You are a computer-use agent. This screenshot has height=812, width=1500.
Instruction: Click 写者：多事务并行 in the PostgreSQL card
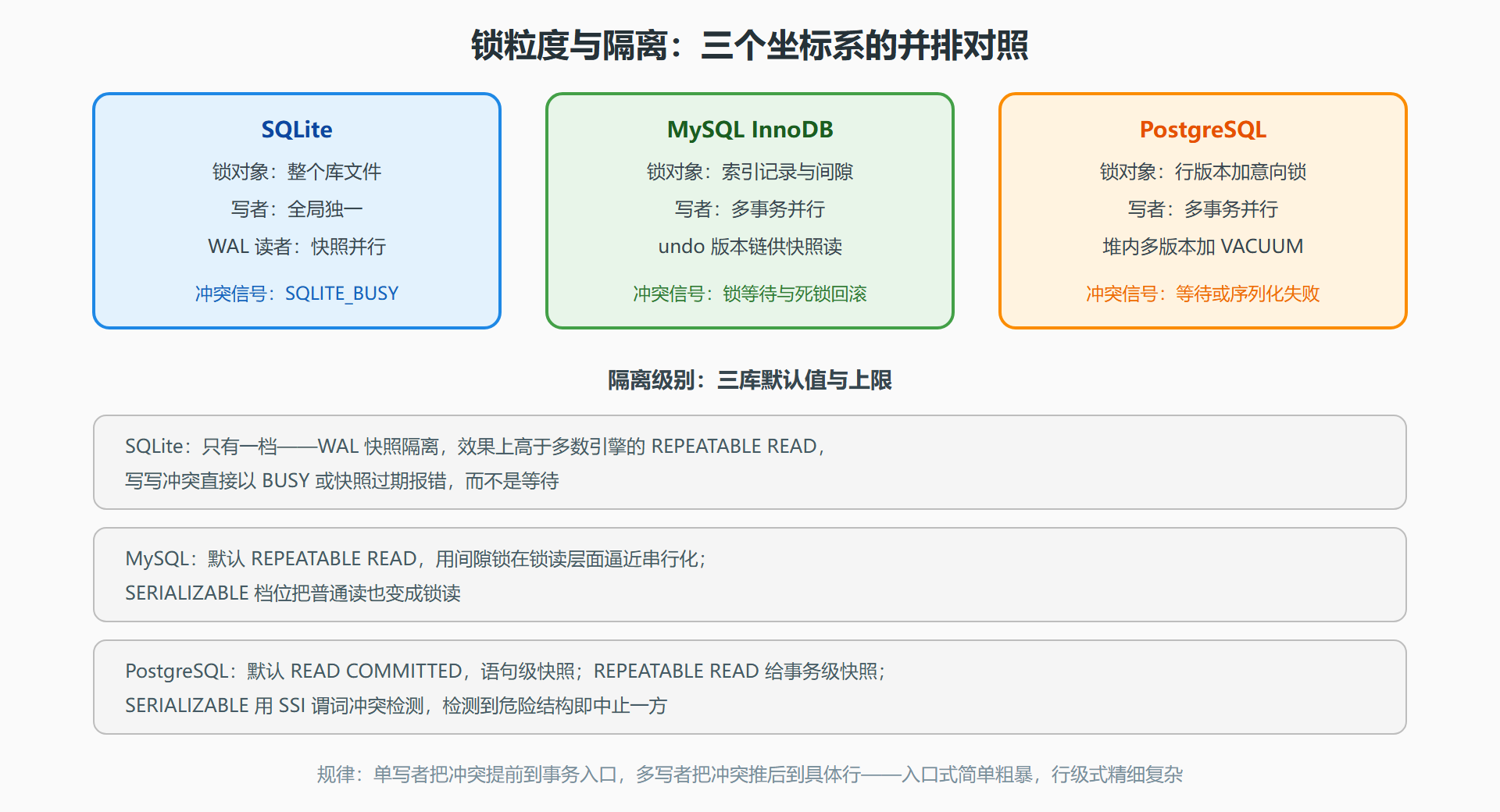pyautogui.click(x=1203, y=209)
